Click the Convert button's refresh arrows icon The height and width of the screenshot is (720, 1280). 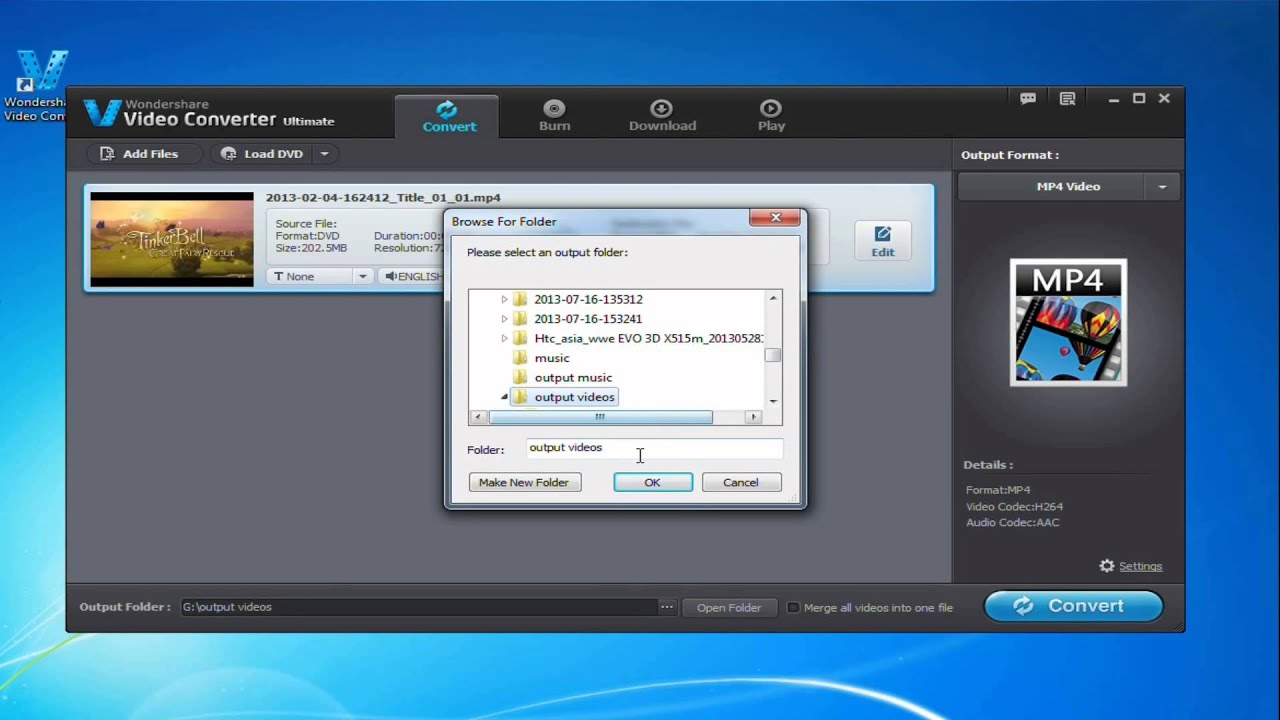coord(1023,606)
